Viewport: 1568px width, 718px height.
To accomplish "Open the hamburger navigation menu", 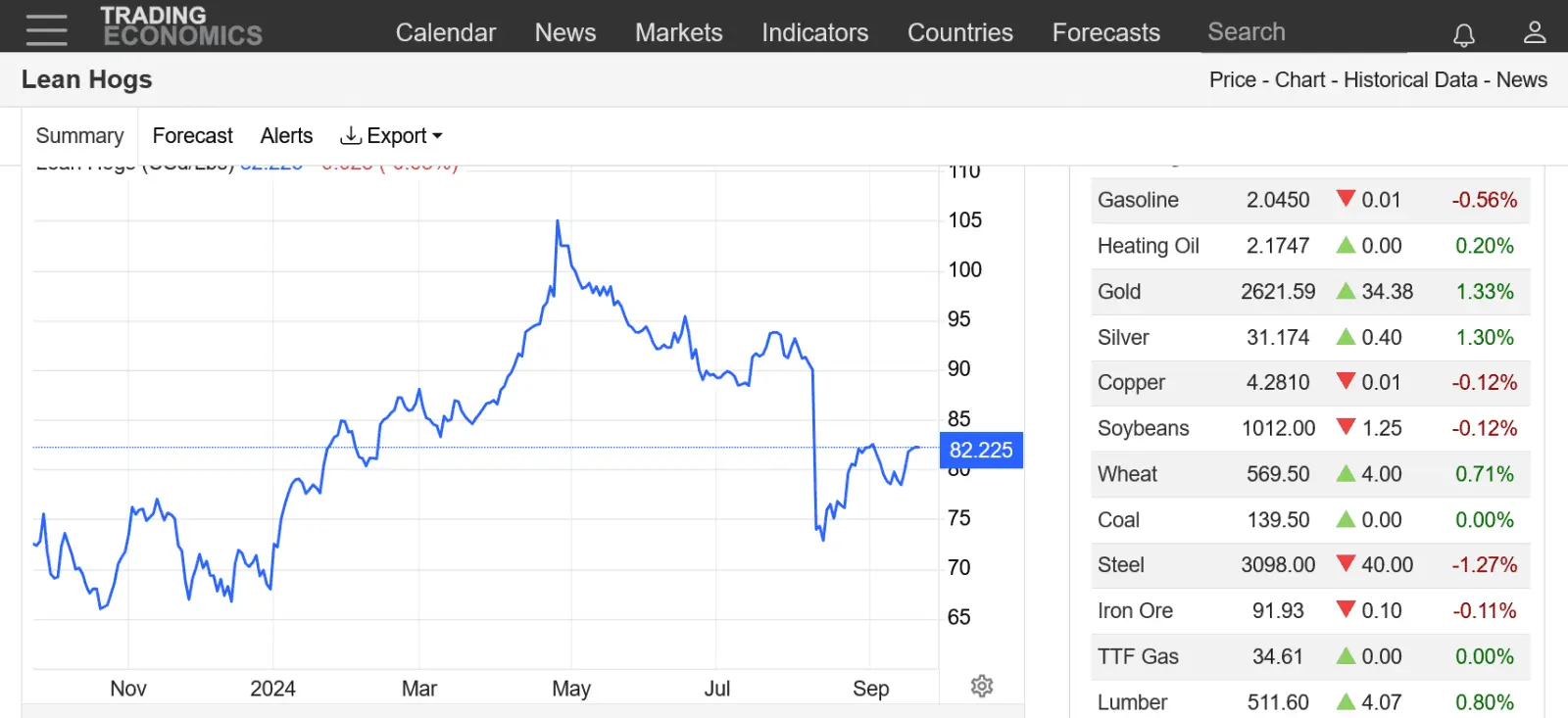I will tap(46, 30).
